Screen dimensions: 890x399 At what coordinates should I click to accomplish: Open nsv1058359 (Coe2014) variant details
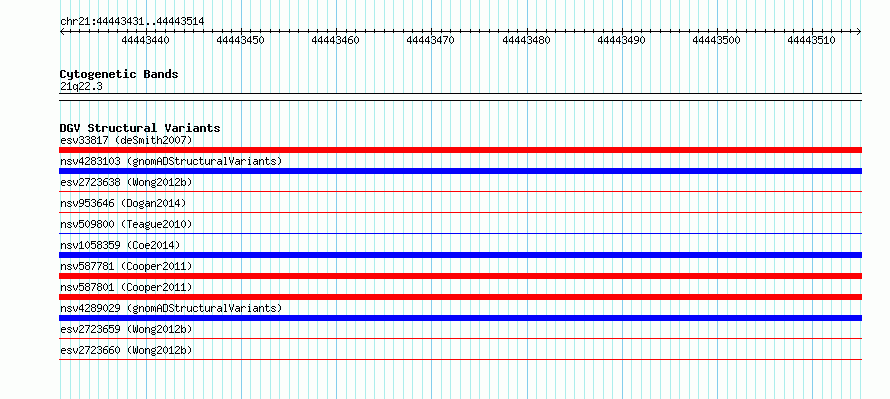[x=120, y=245]
